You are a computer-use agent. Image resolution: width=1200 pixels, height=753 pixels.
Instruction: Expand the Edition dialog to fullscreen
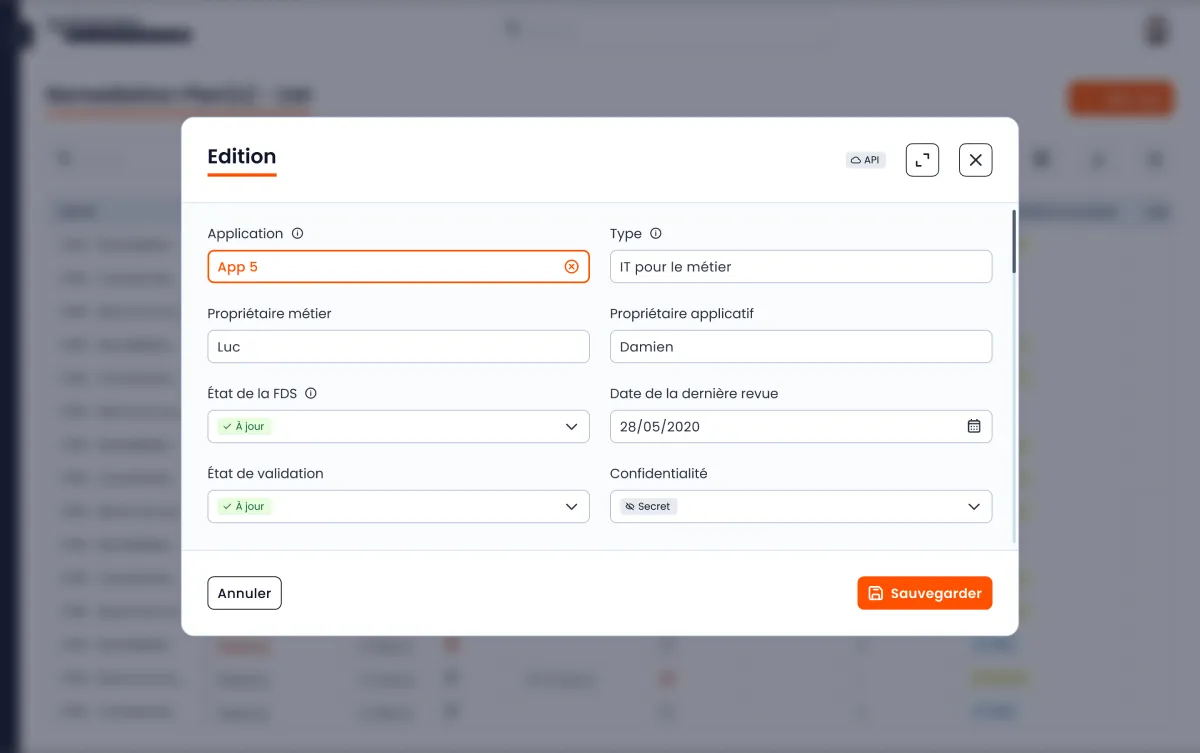(x=922, y=160)
